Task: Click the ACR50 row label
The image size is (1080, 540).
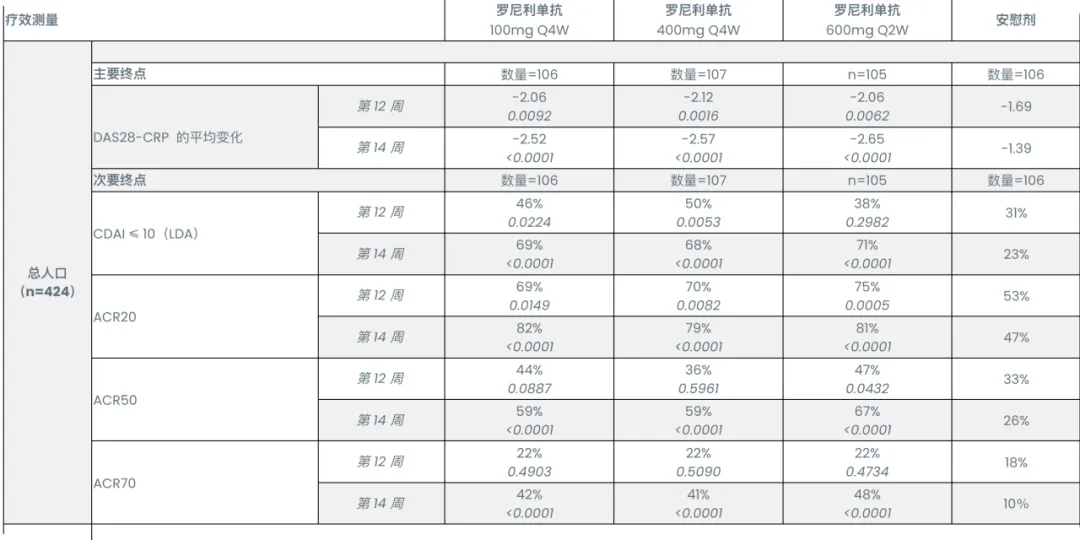Action: pos(115,400)
